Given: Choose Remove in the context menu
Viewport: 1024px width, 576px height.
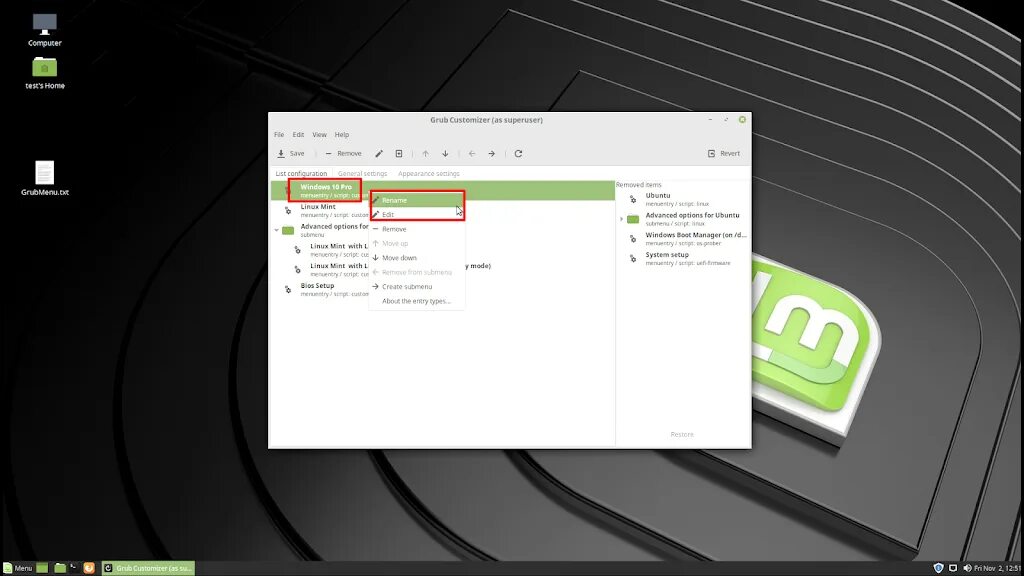Looking at the screenshot, I should tap(417, 229).
